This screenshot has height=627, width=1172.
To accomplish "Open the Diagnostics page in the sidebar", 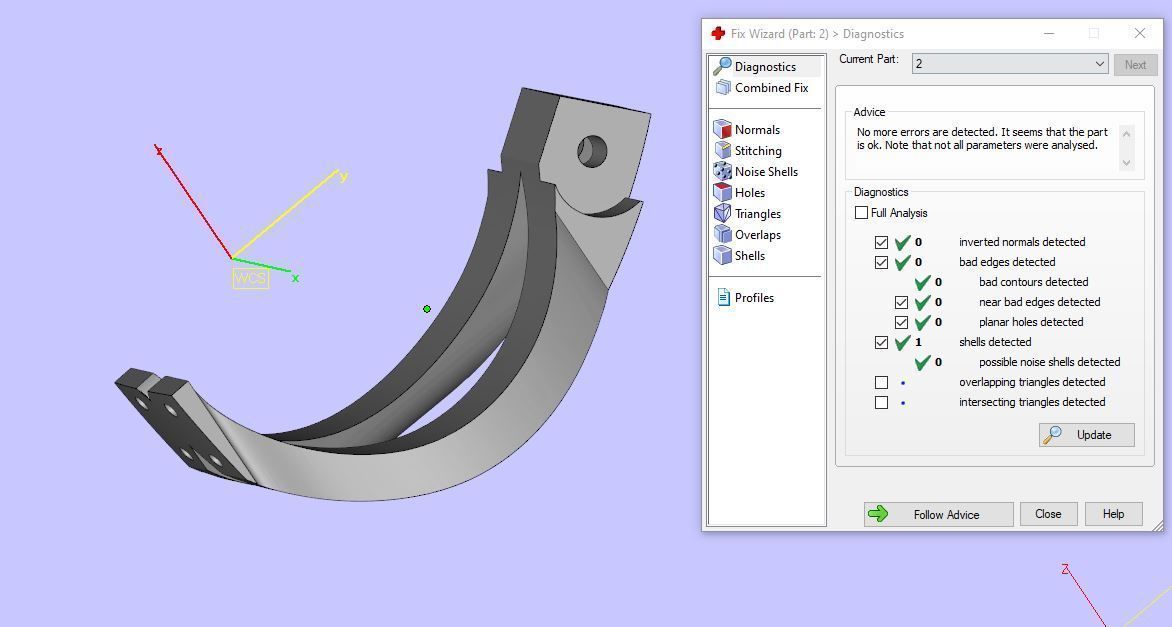I will (766, 67).
